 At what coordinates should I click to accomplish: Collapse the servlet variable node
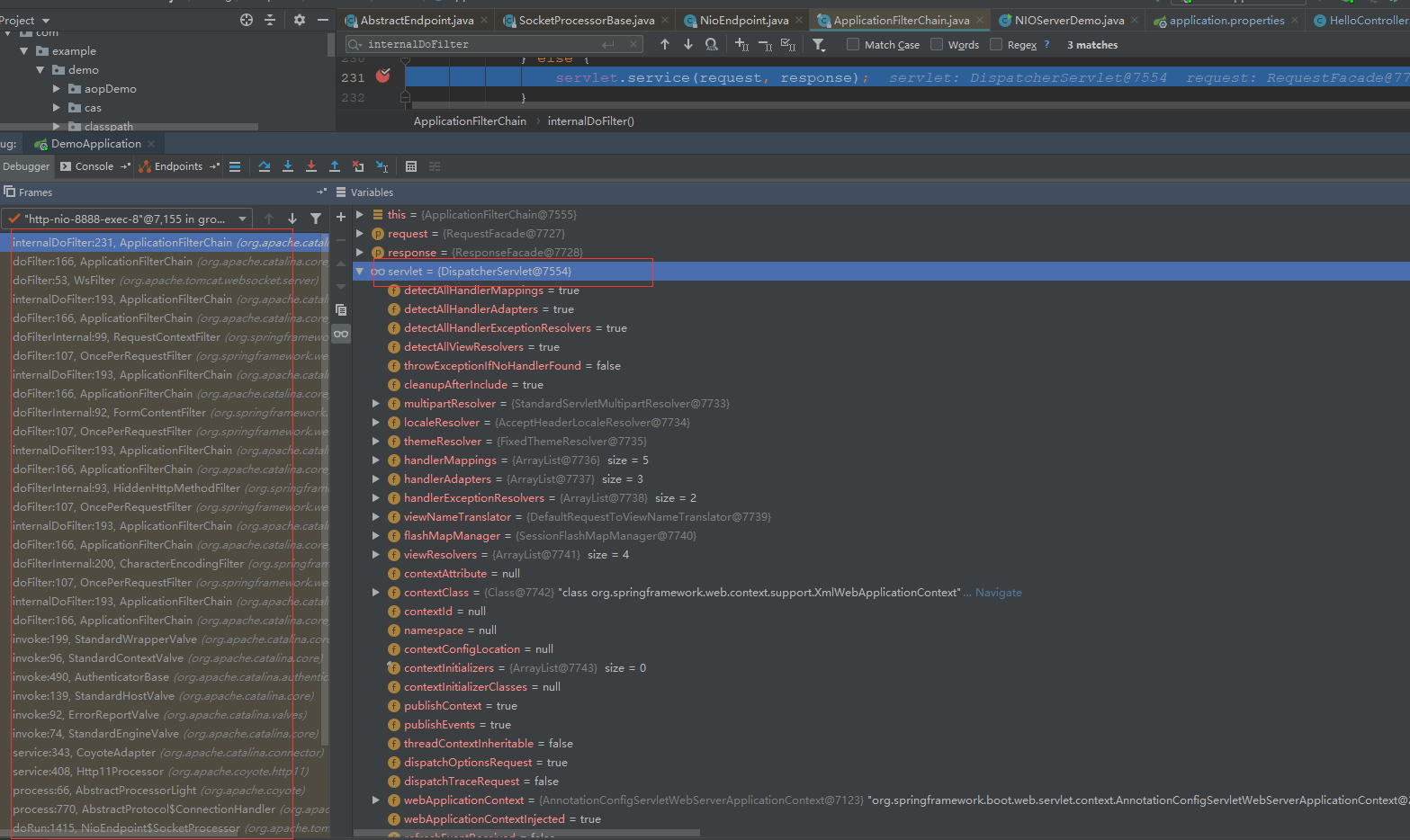pos(360,271)
